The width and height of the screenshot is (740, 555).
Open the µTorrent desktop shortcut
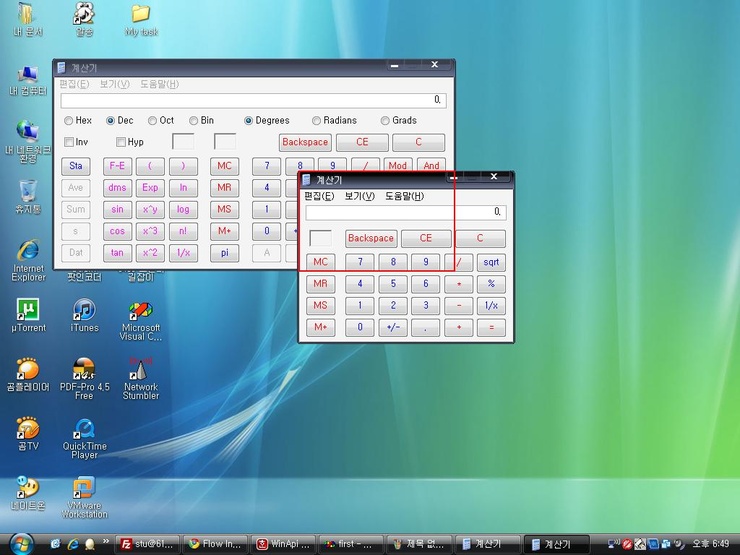pyautogui.click(x=27, y=310)
